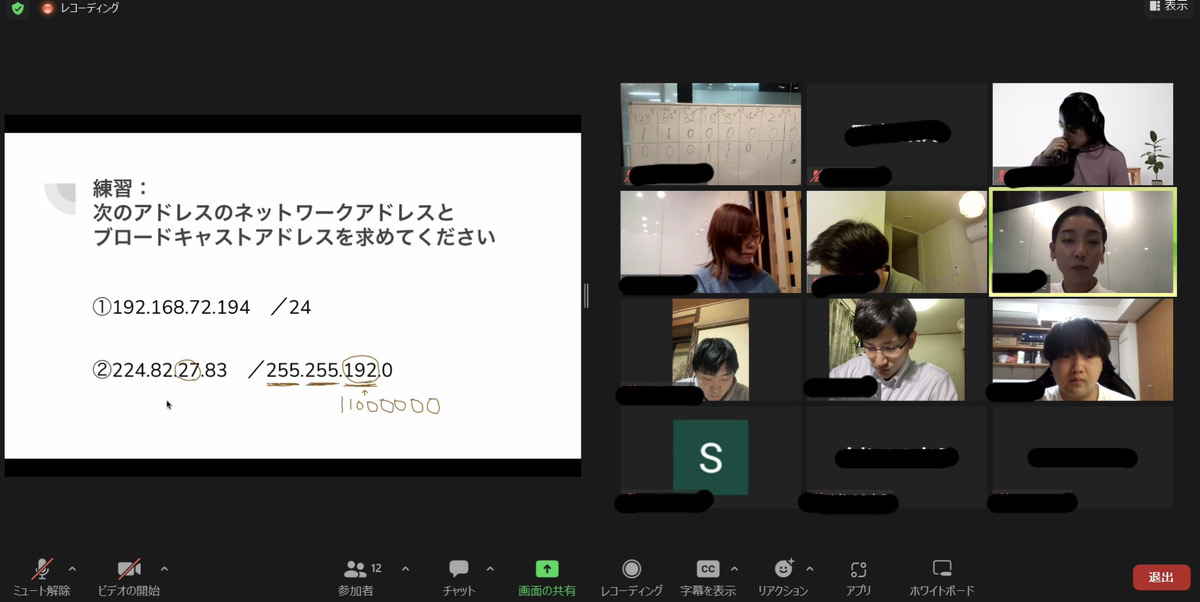Start video with ビデオの開始 icon

tap(129, 569)
